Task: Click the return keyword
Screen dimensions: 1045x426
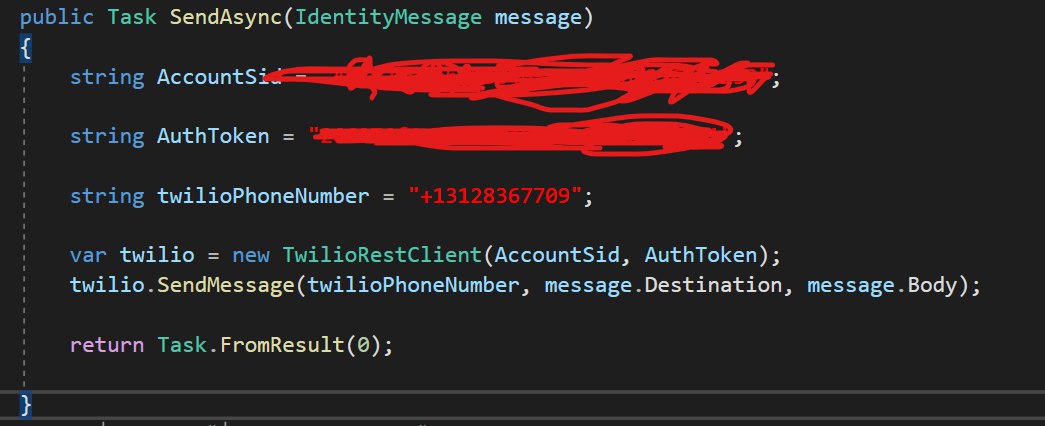Action: [107, 345]
